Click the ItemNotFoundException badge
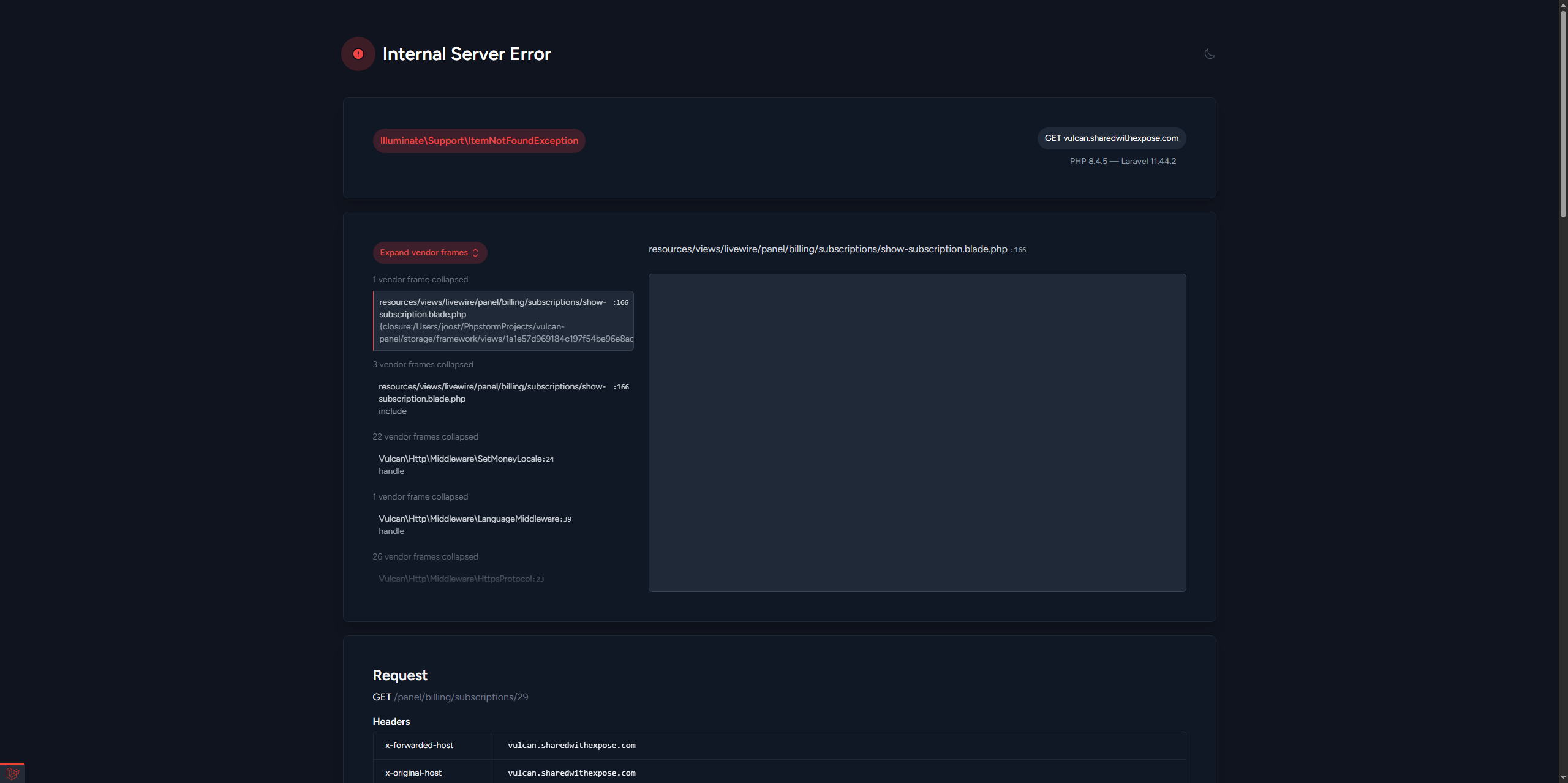The image size is (1568, 783). click(x=479, y=141)
